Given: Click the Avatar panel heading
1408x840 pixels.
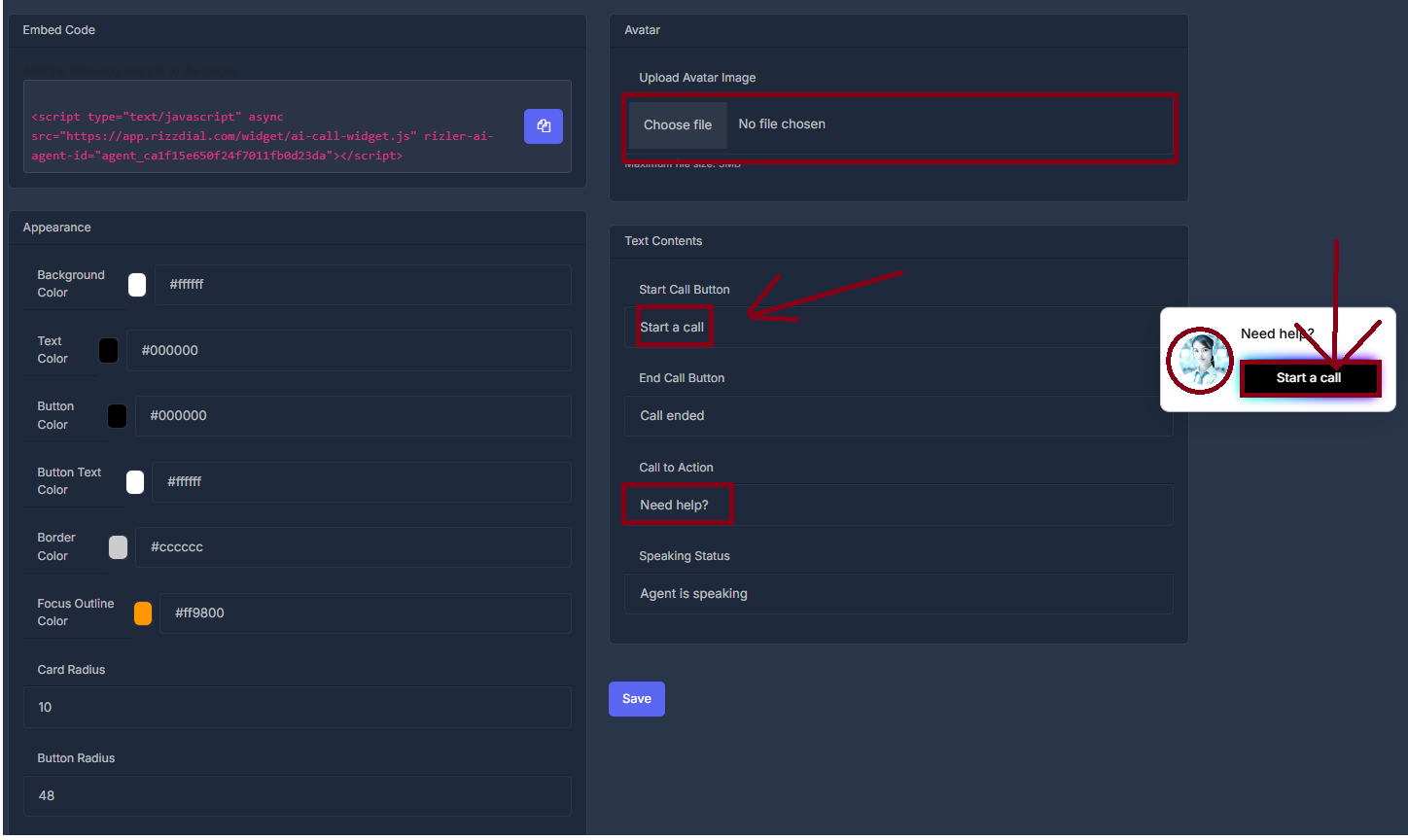Looking at the screenshot, I should click(x=642, y=30).
